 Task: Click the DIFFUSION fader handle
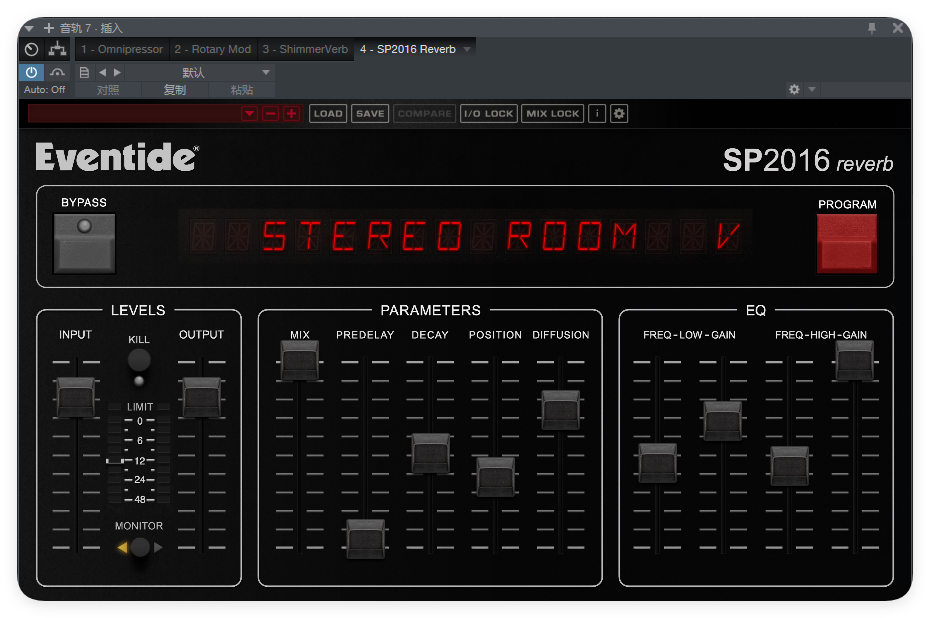point(560,410)
